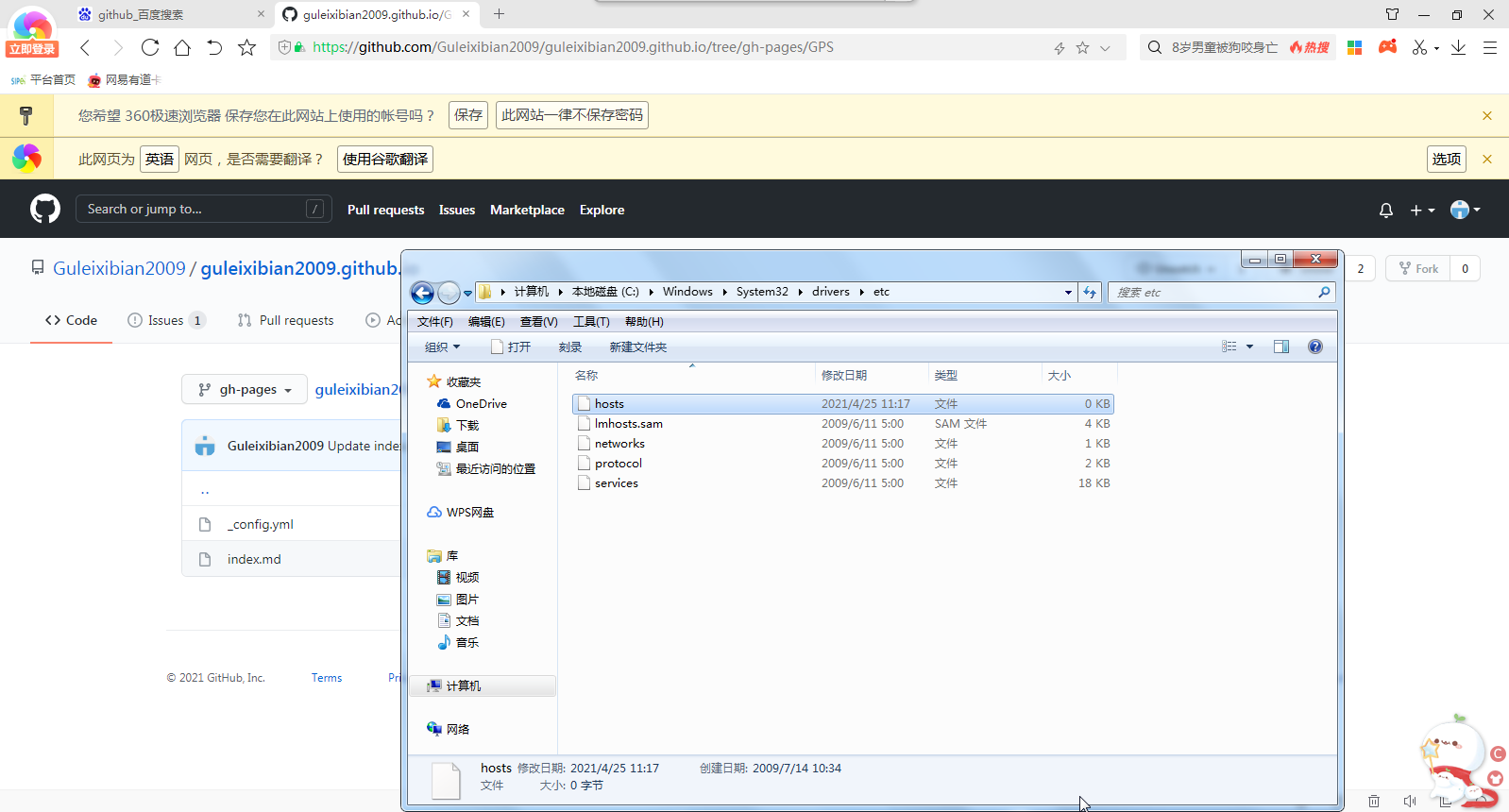Click the colorful grid apps icon

[x=1354, y=47]
